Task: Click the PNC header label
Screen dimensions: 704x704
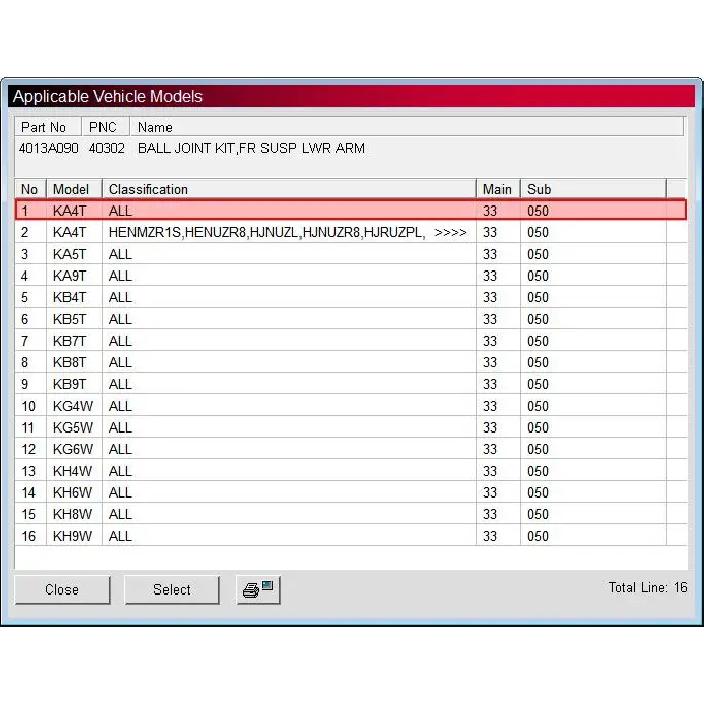Action: click(x=103, y=128)
